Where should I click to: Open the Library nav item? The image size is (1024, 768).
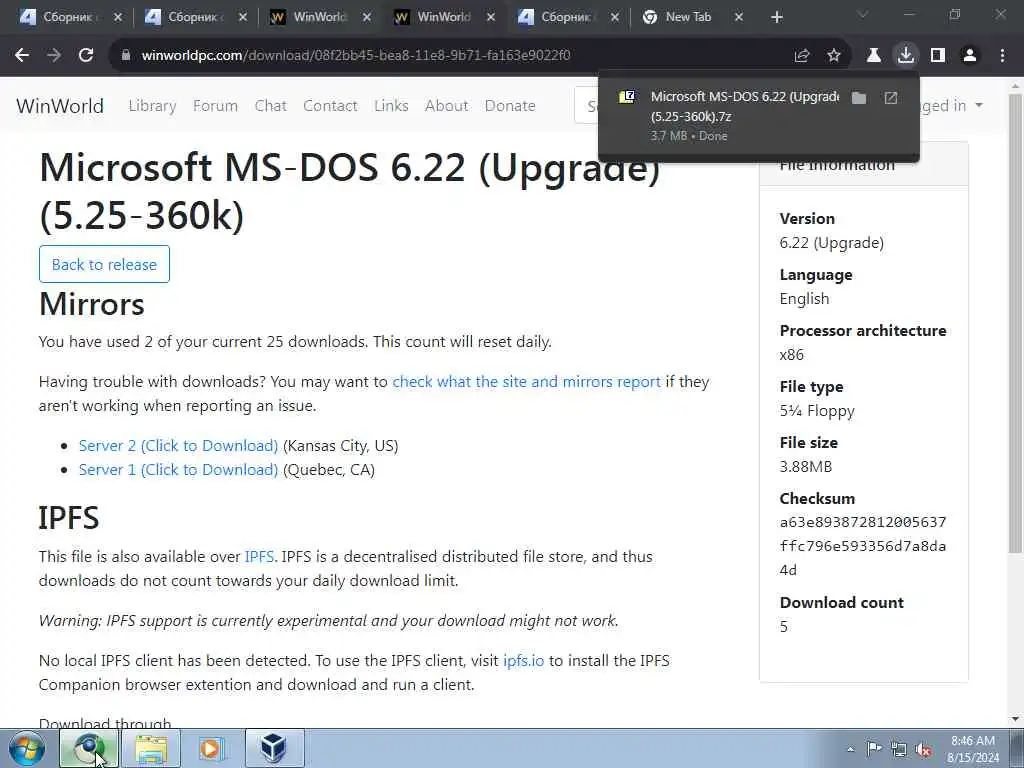[152, 106]
